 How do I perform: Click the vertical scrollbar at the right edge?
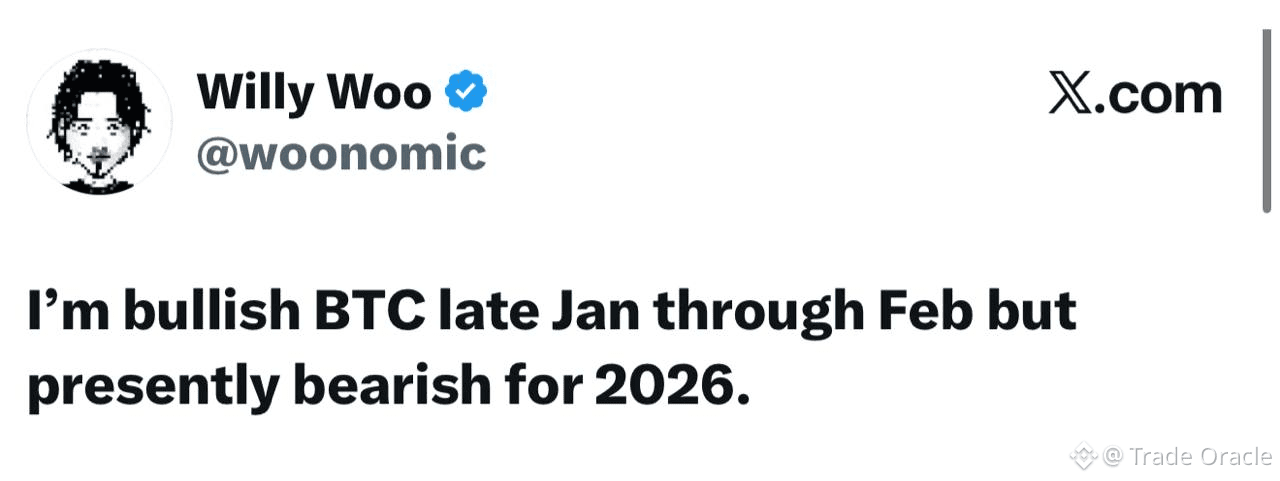coord(1266,120)
